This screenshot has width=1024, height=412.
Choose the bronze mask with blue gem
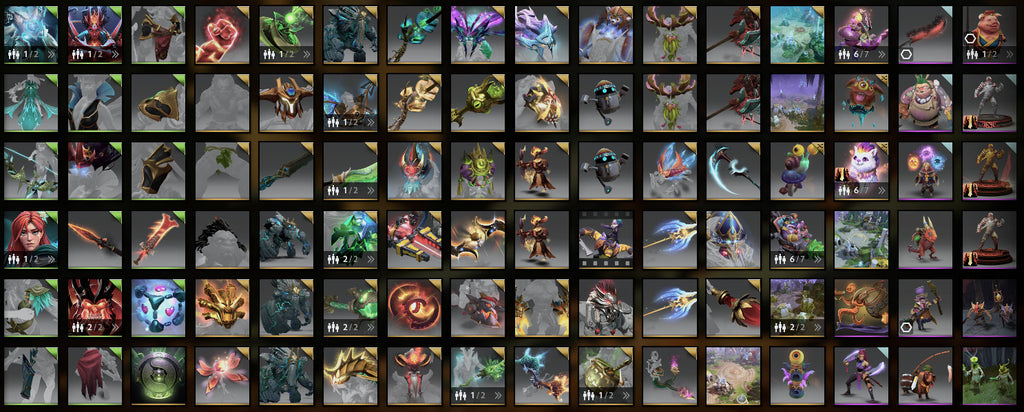(287, 103)
